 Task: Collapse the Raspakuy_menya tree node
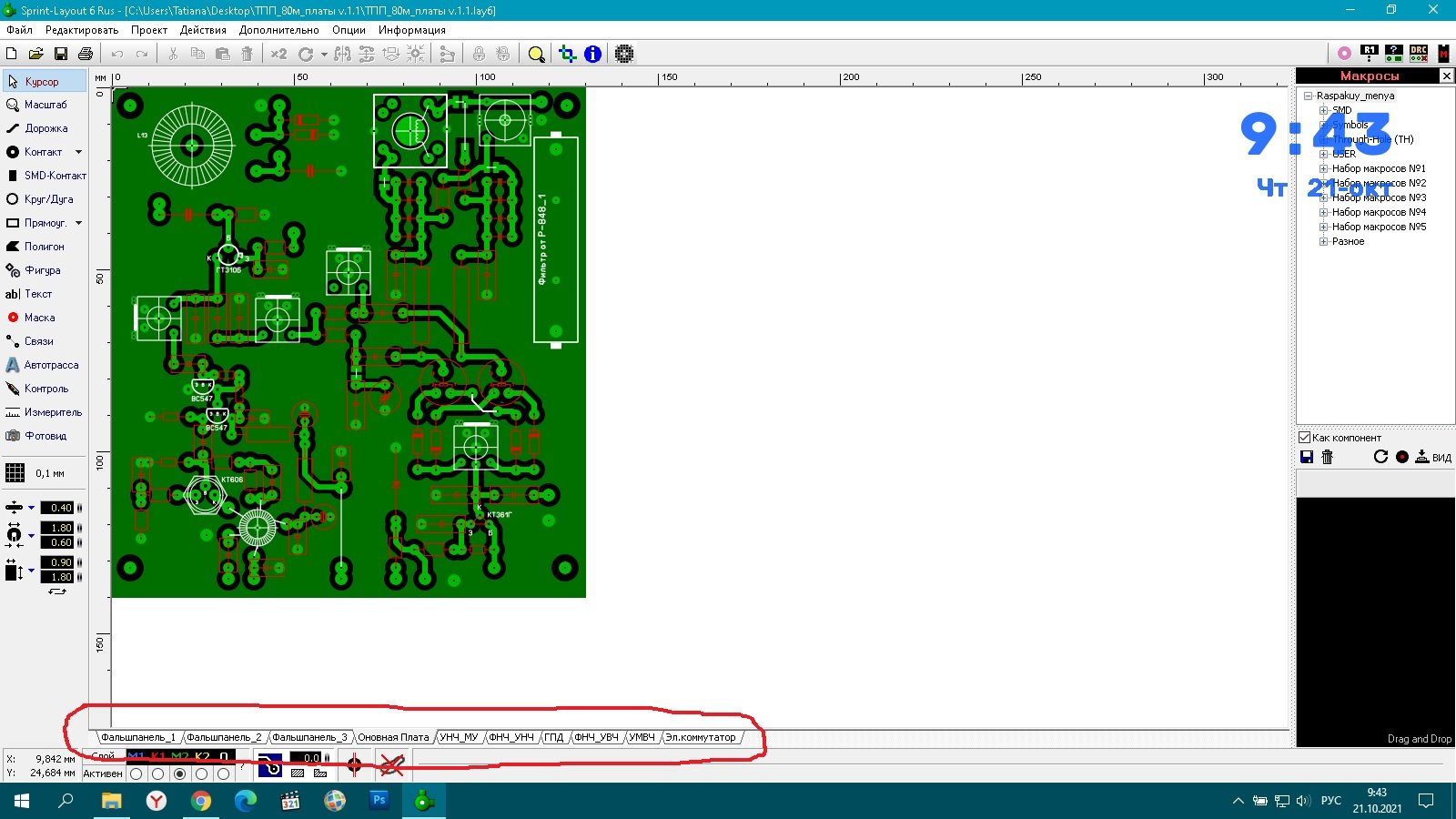tap(1309, 96)
